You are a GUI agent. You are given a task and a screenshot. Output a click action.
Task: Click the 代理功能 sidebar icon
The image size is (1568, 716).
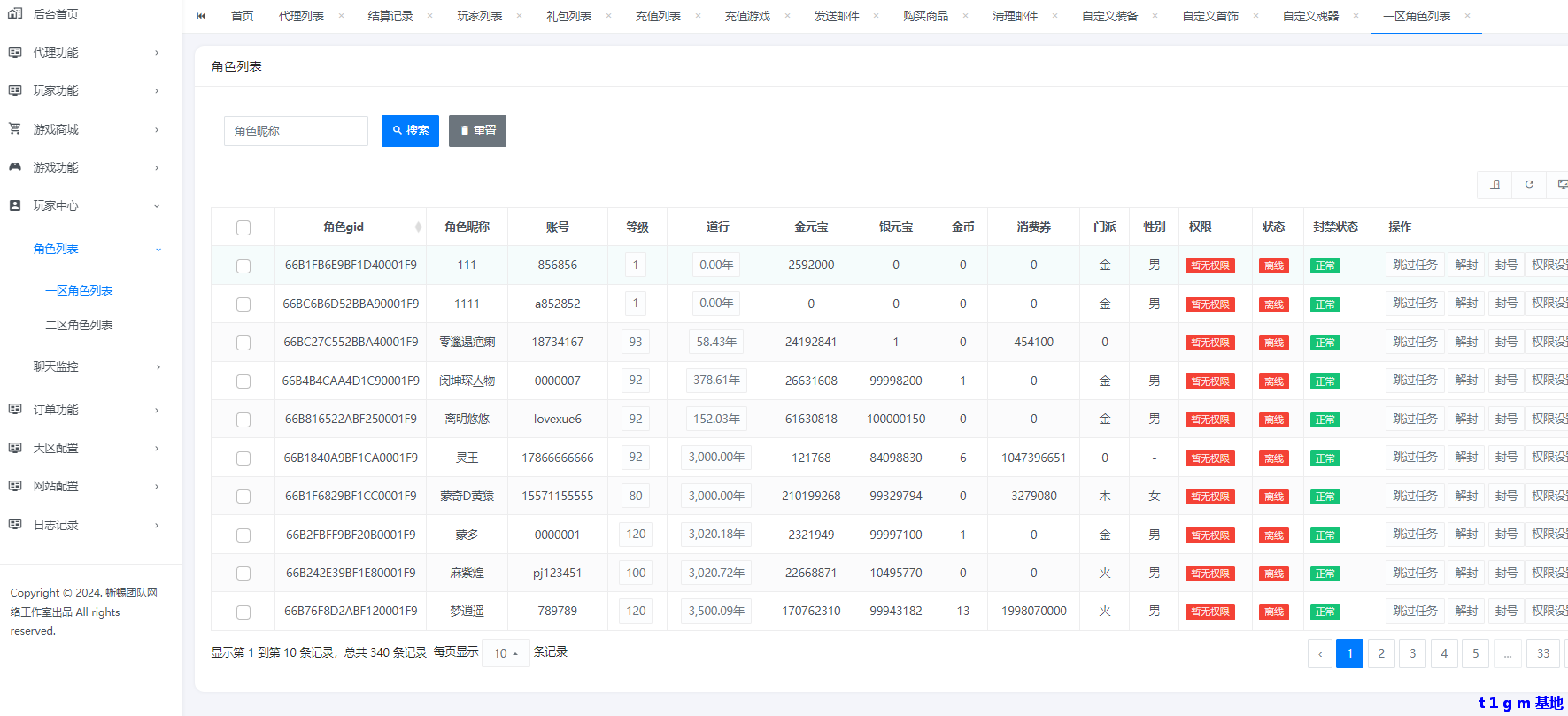tap(15, 52)
